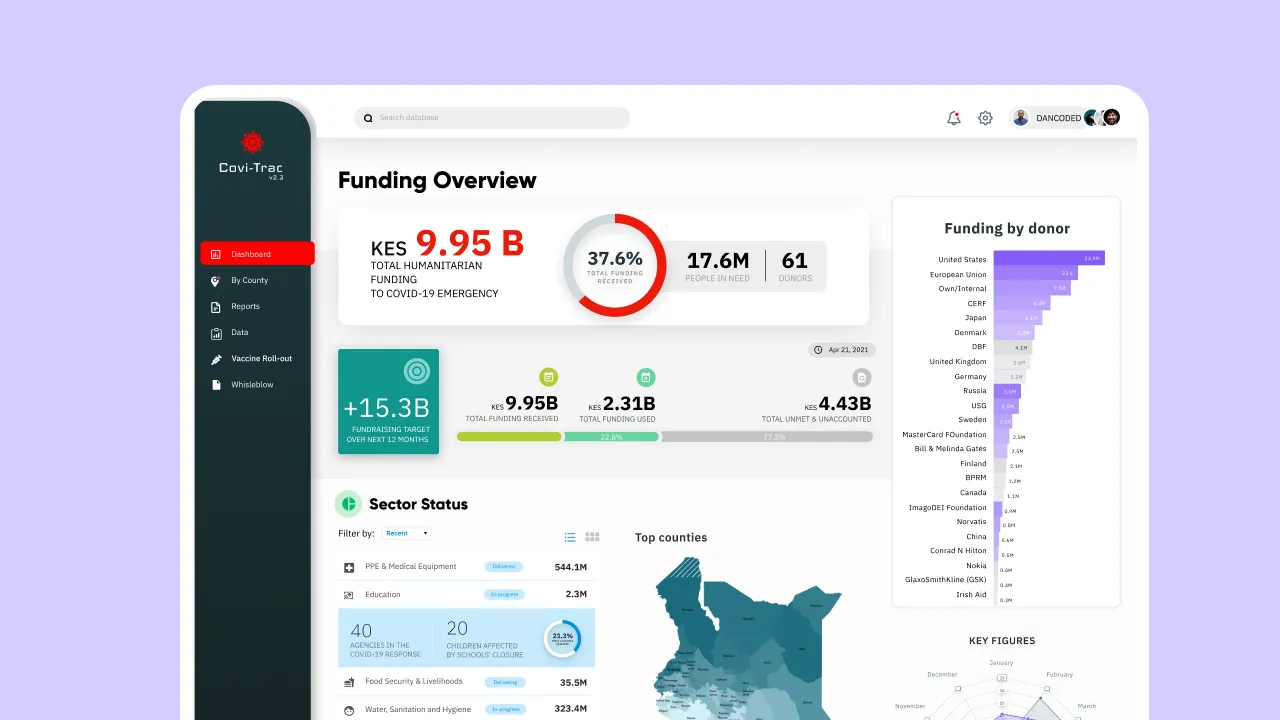The image size is (1280, 720).
Task: Click the MasterCard Foundation donor label
Action: [x=944, y=435]
